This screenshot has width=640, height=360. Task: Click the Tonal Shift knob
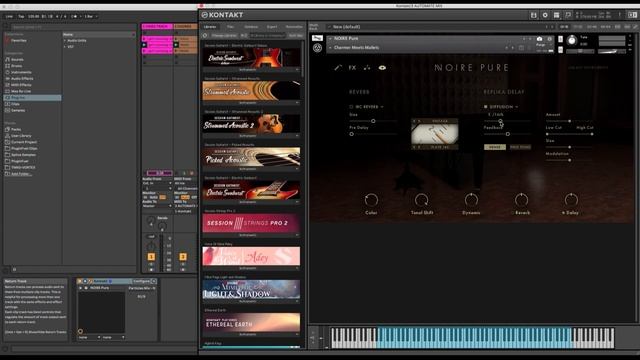[421, 200]
